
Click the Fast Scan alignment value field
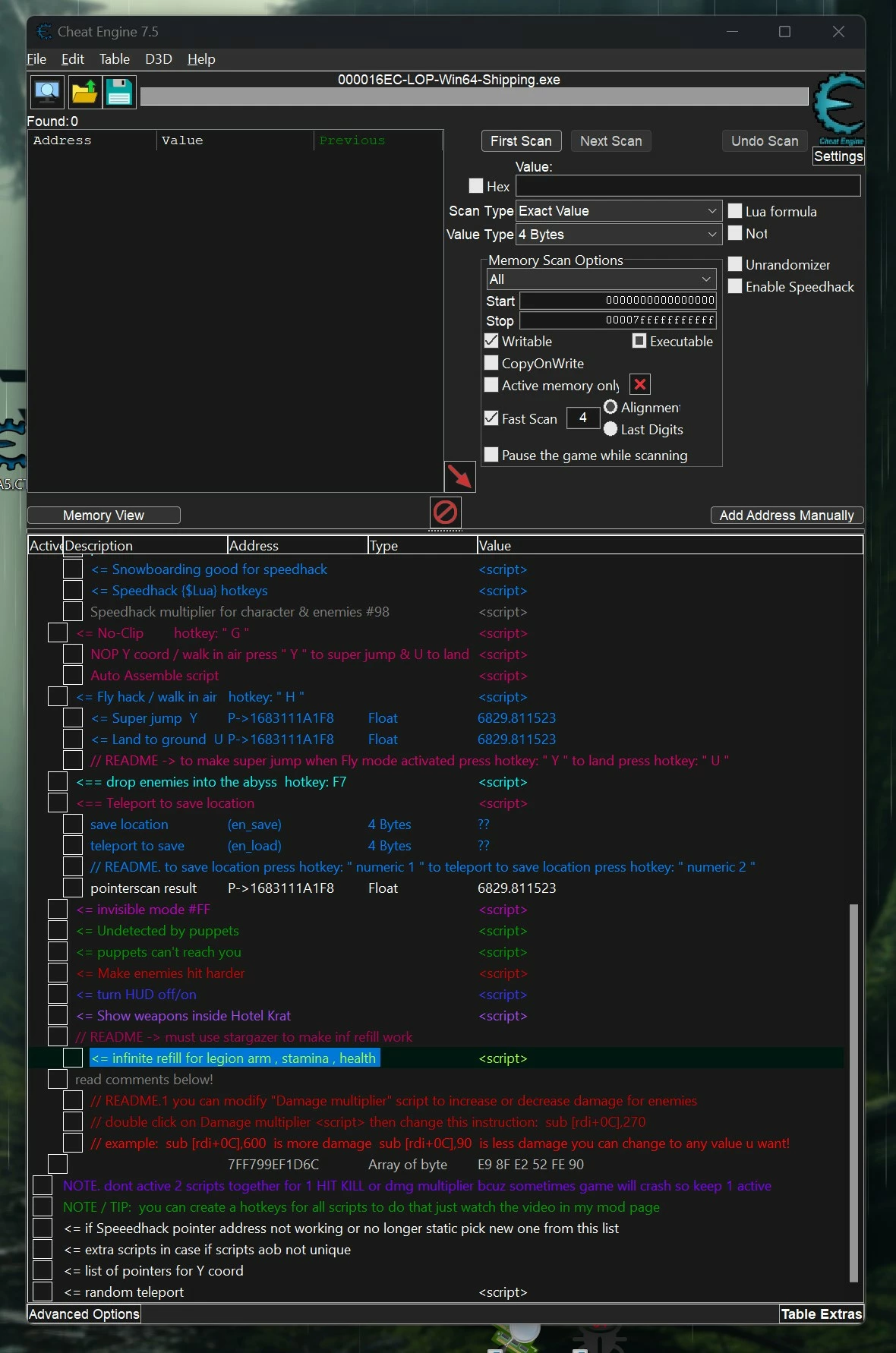583,418
